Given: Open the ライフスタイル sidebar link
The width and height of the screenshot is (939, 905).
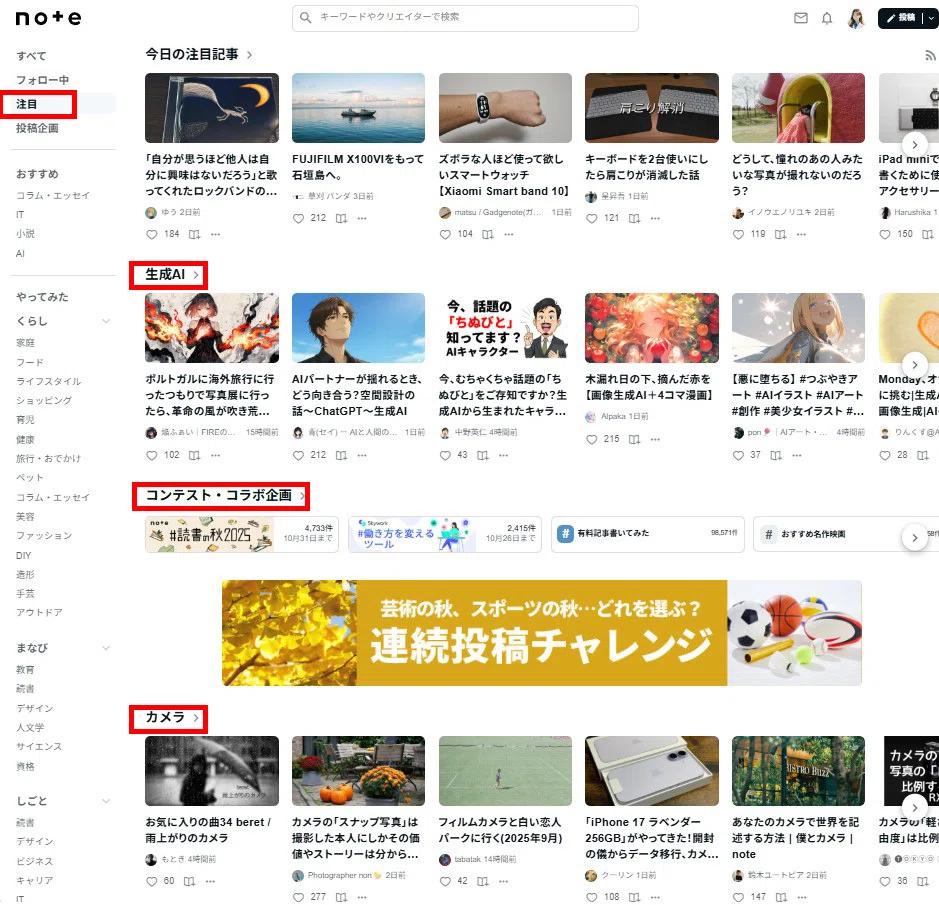Looking at the screenshot, I should click(x=49, y=381).
